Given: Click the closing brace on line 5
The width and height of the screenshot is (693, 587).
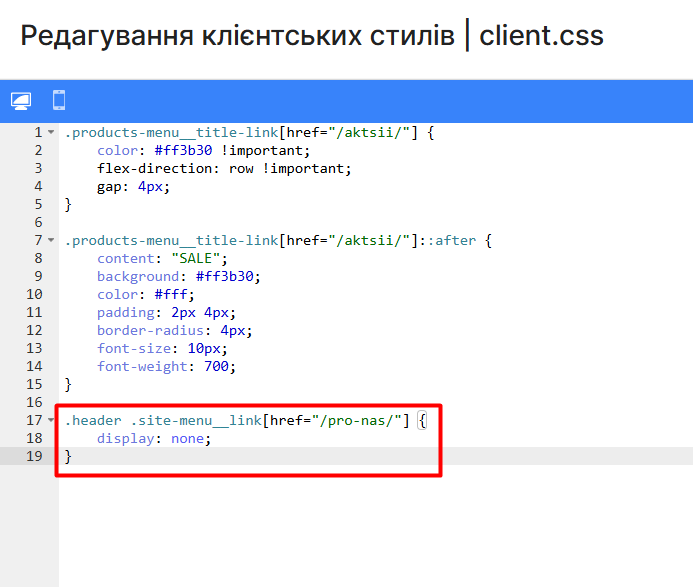Looking at the screenshot, I should click(x=68, y=204).
